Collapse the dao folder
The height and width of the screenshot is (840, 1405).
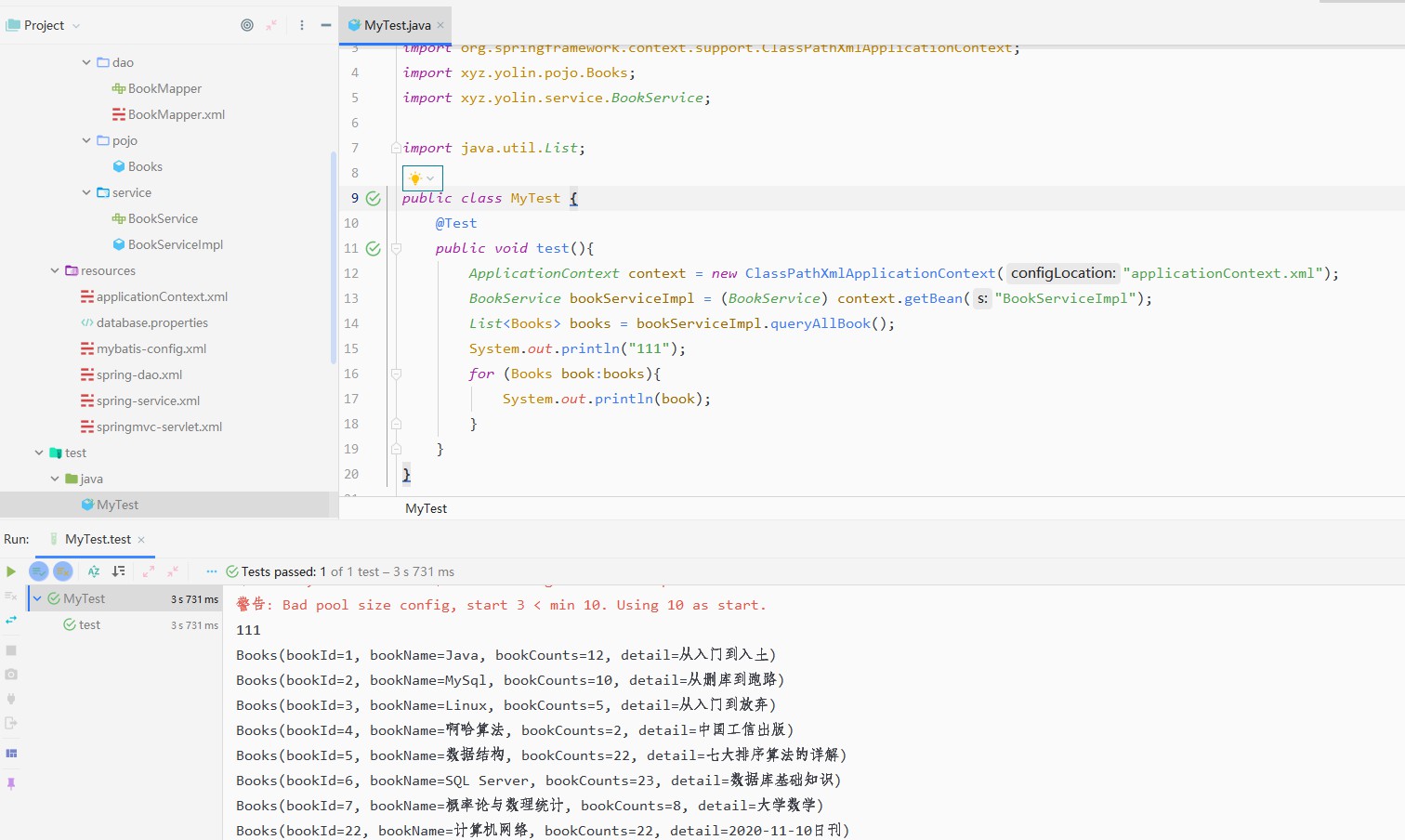pyautogui.click(x=86, y=62)
